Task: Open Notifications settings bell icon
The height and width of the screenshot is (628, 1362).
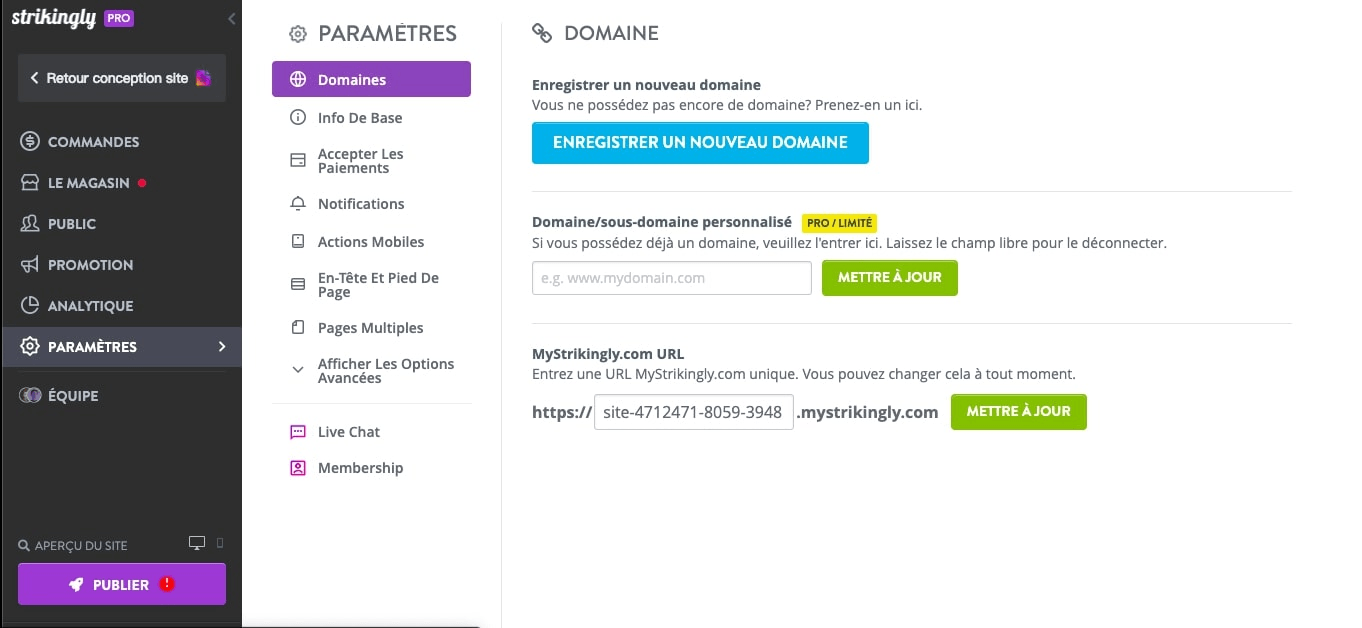Action: 297,203
